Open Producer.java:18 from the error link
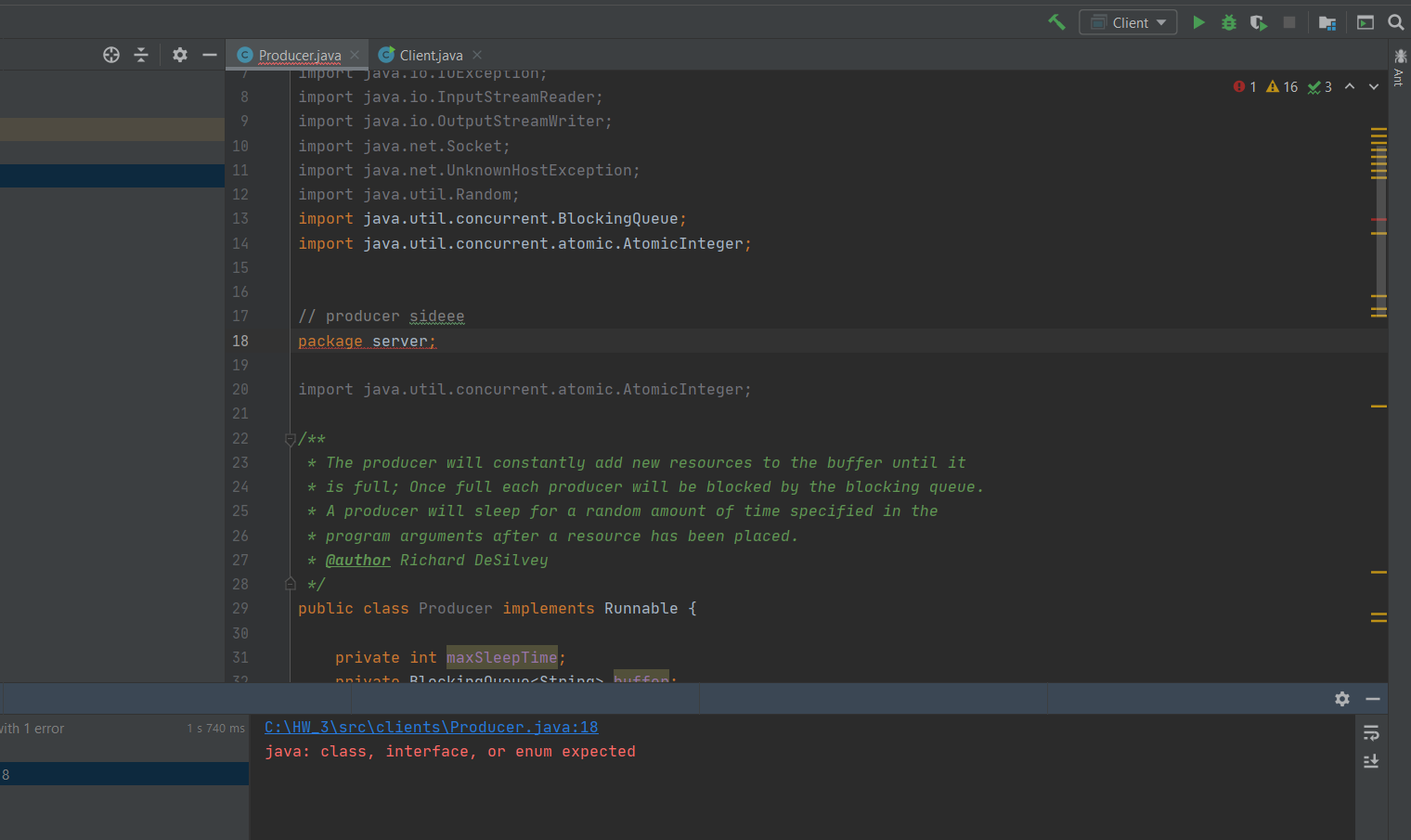The height and width of the screenshot is (840, 1411). [431, 727]
